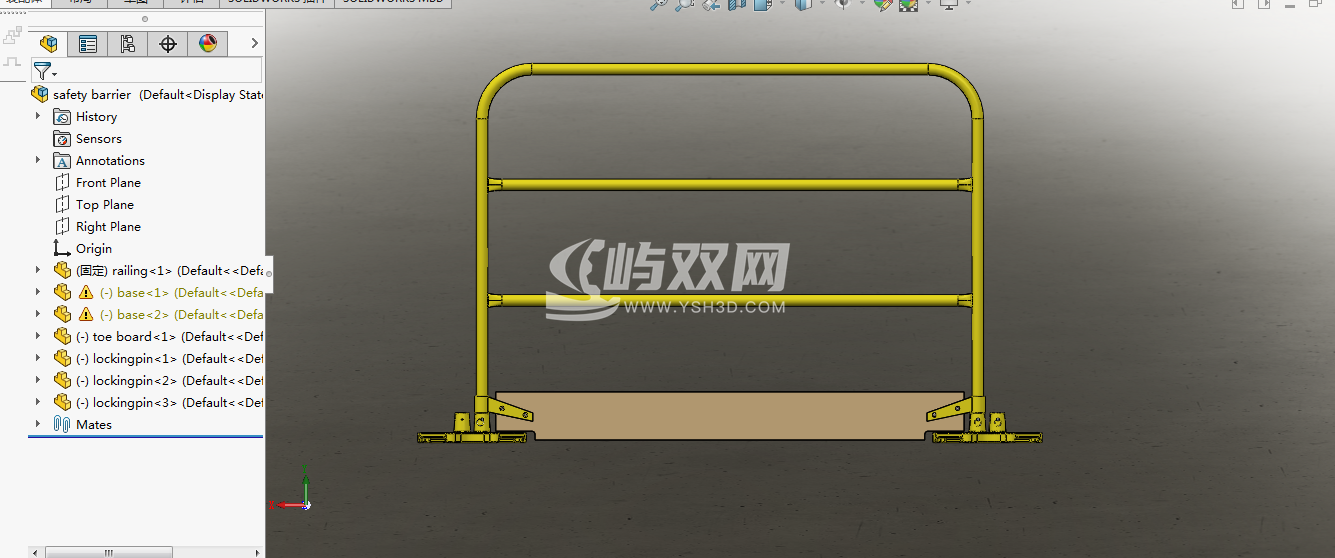Expand the railing<1> component

[38, 270]
